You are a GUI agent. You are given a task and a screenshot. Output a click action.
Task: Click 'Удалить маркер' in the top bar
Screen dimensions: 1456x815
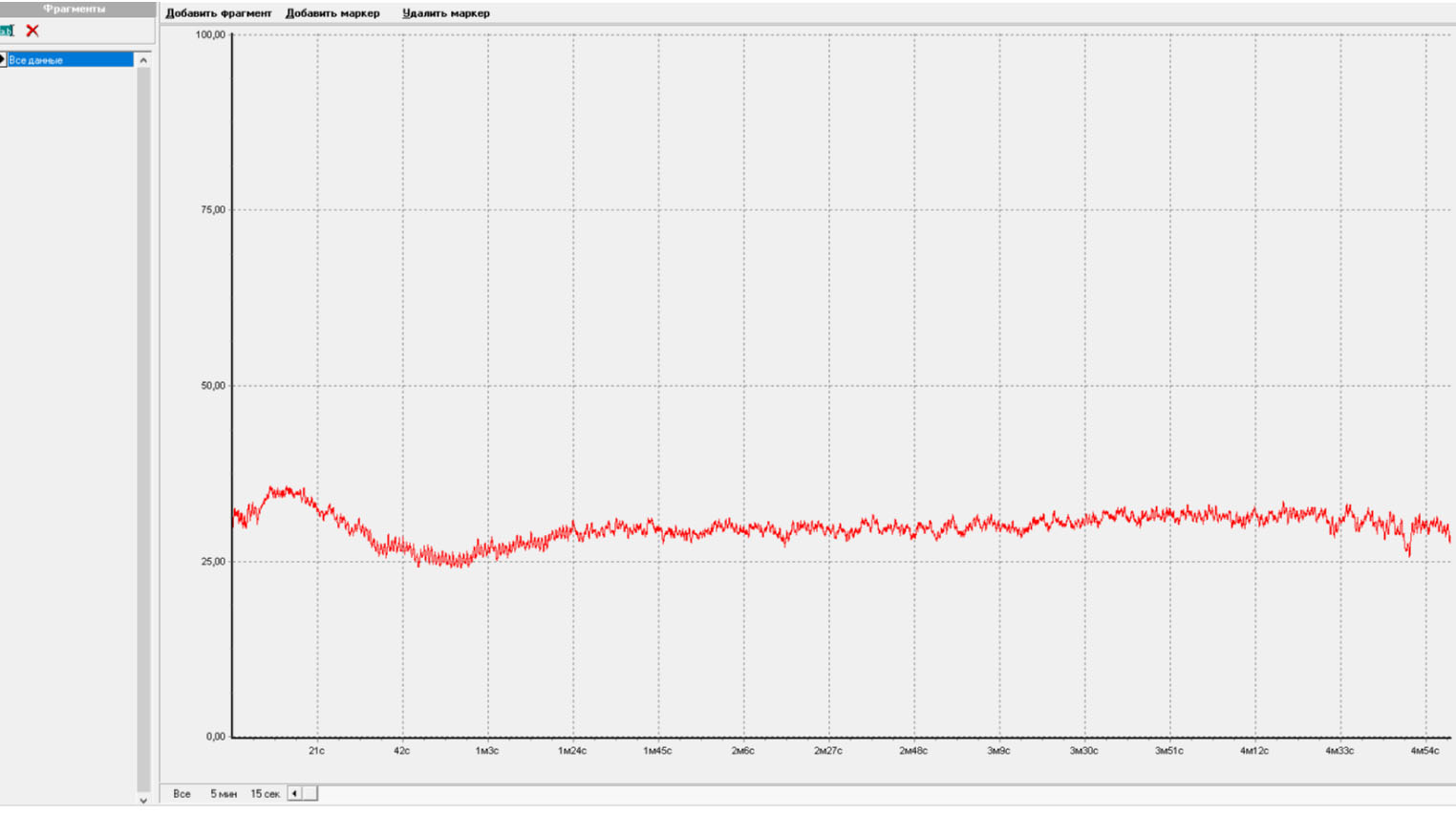445,13
